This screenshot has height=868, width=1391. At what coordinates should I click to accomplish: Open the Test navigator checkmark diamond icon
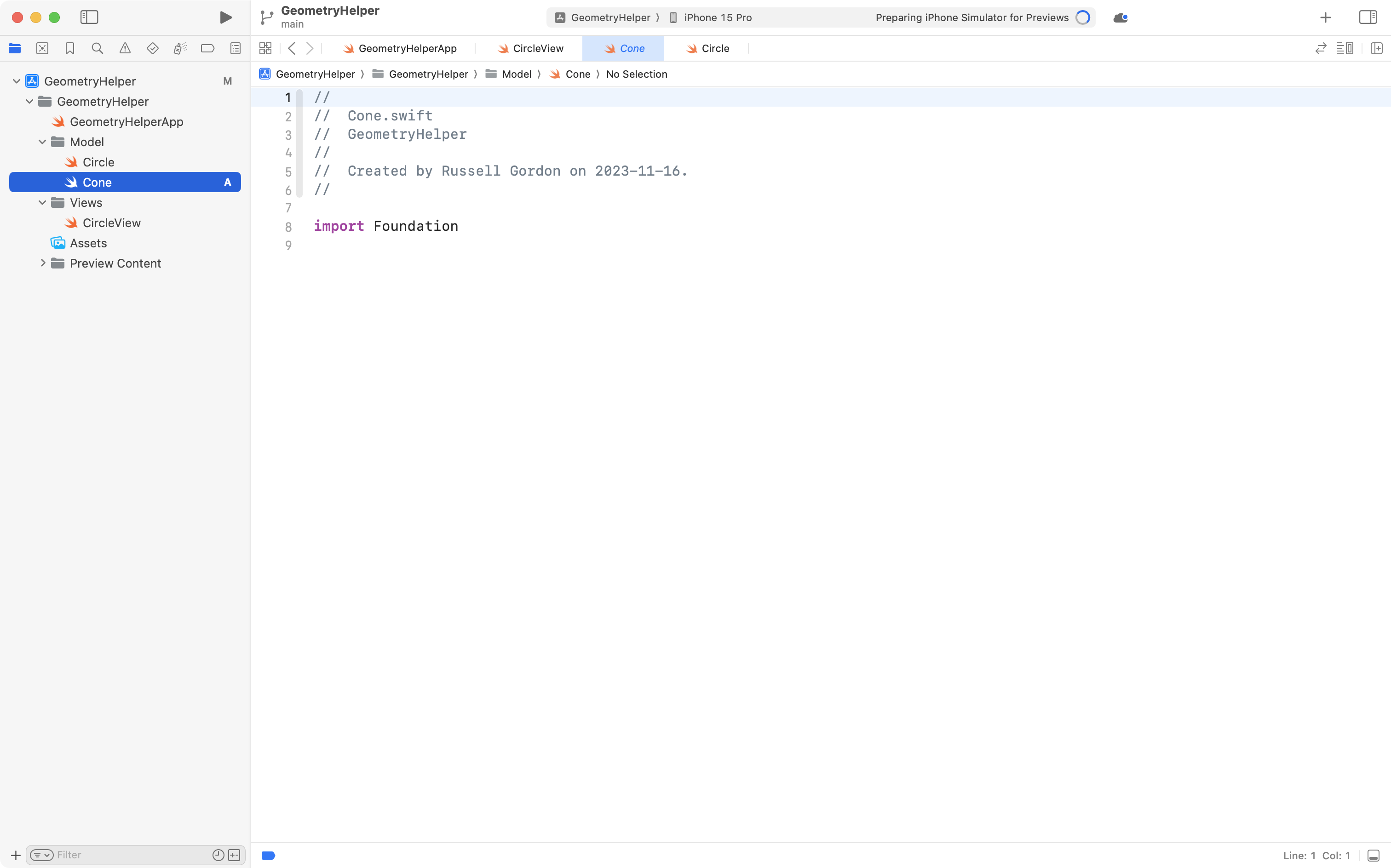pyautogui.click(x=152, y=48)
